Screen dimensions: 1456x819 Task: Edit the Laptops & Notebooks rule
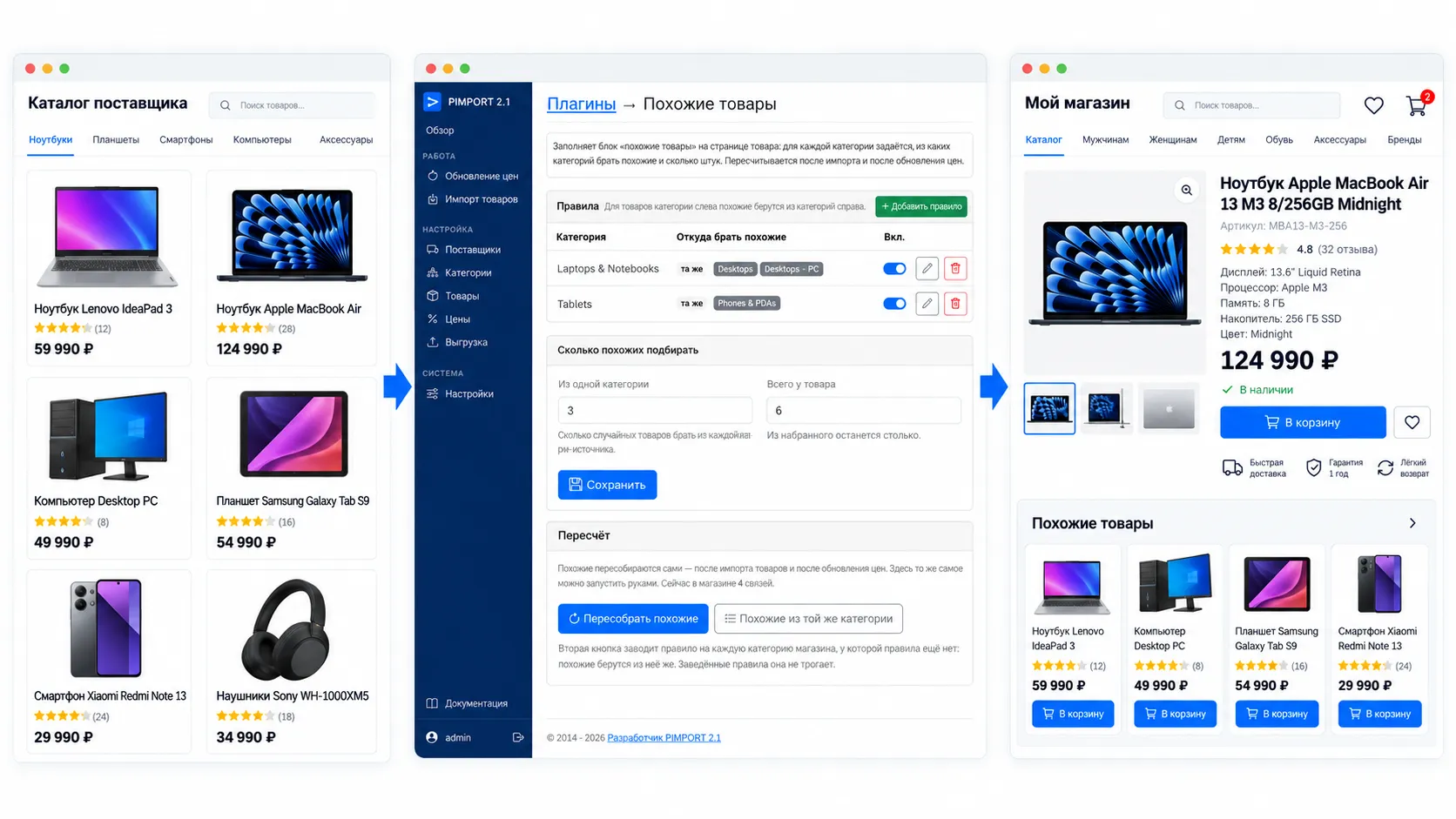pyautogui.click(x=927, y=269)
